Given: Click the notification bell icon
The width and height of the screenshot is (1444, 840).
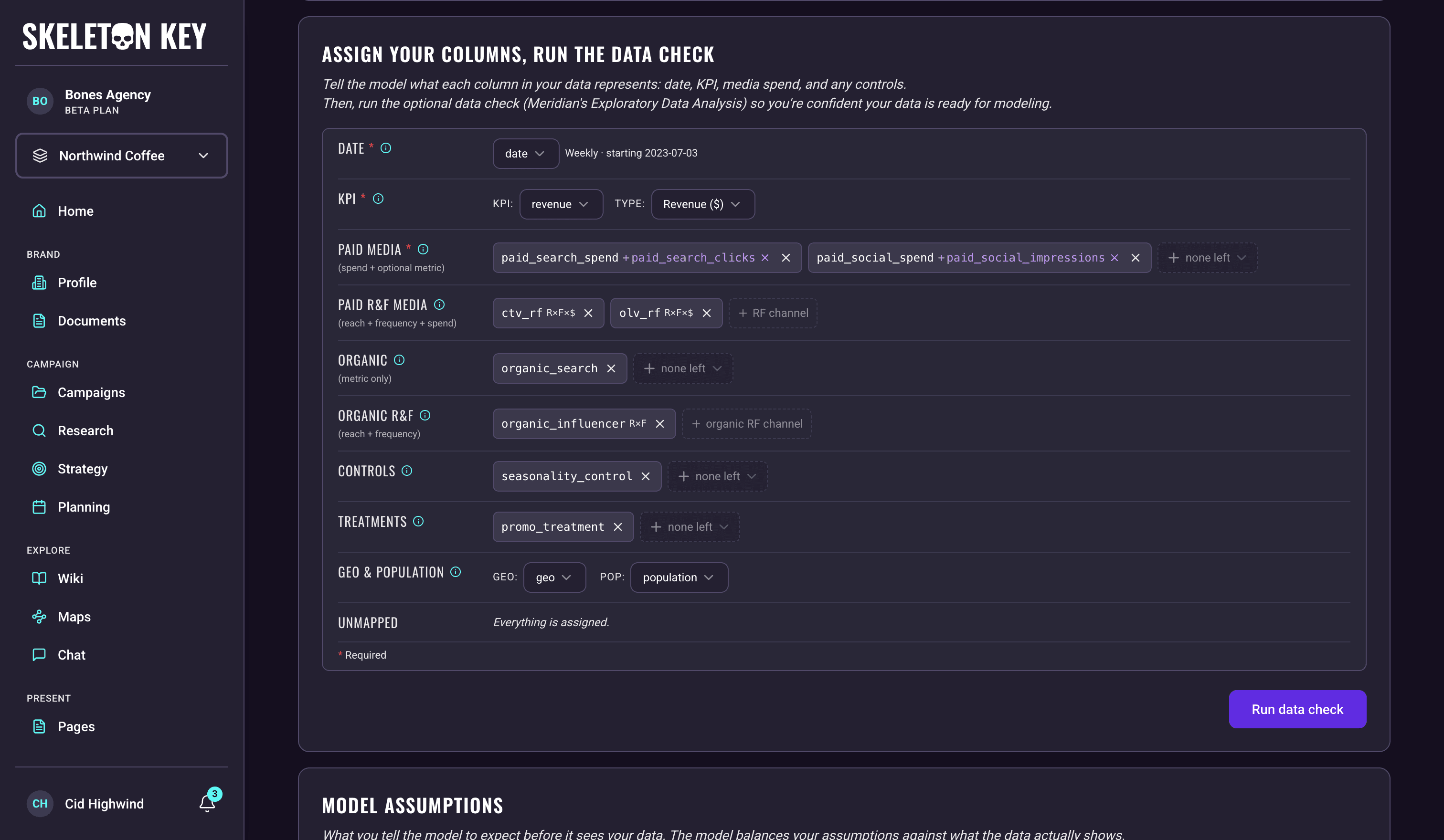Looking at the screenshot, I should point(207,803).
